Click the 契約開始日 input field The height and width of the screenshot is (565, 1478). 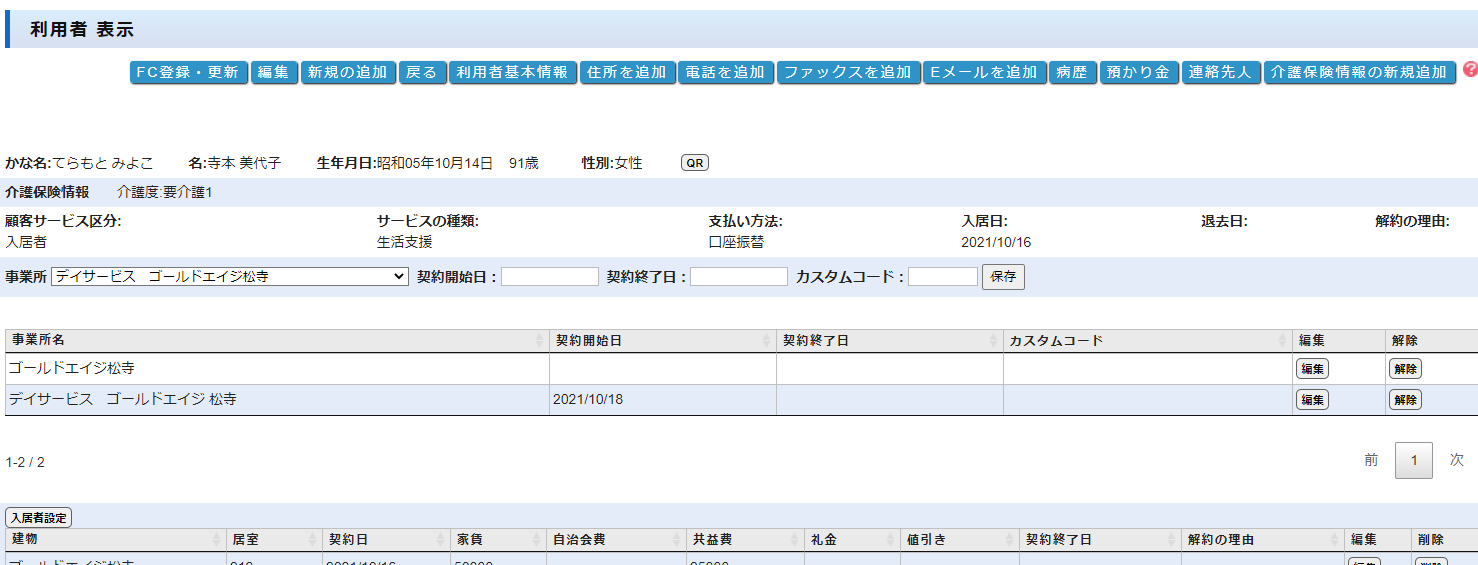549,277
